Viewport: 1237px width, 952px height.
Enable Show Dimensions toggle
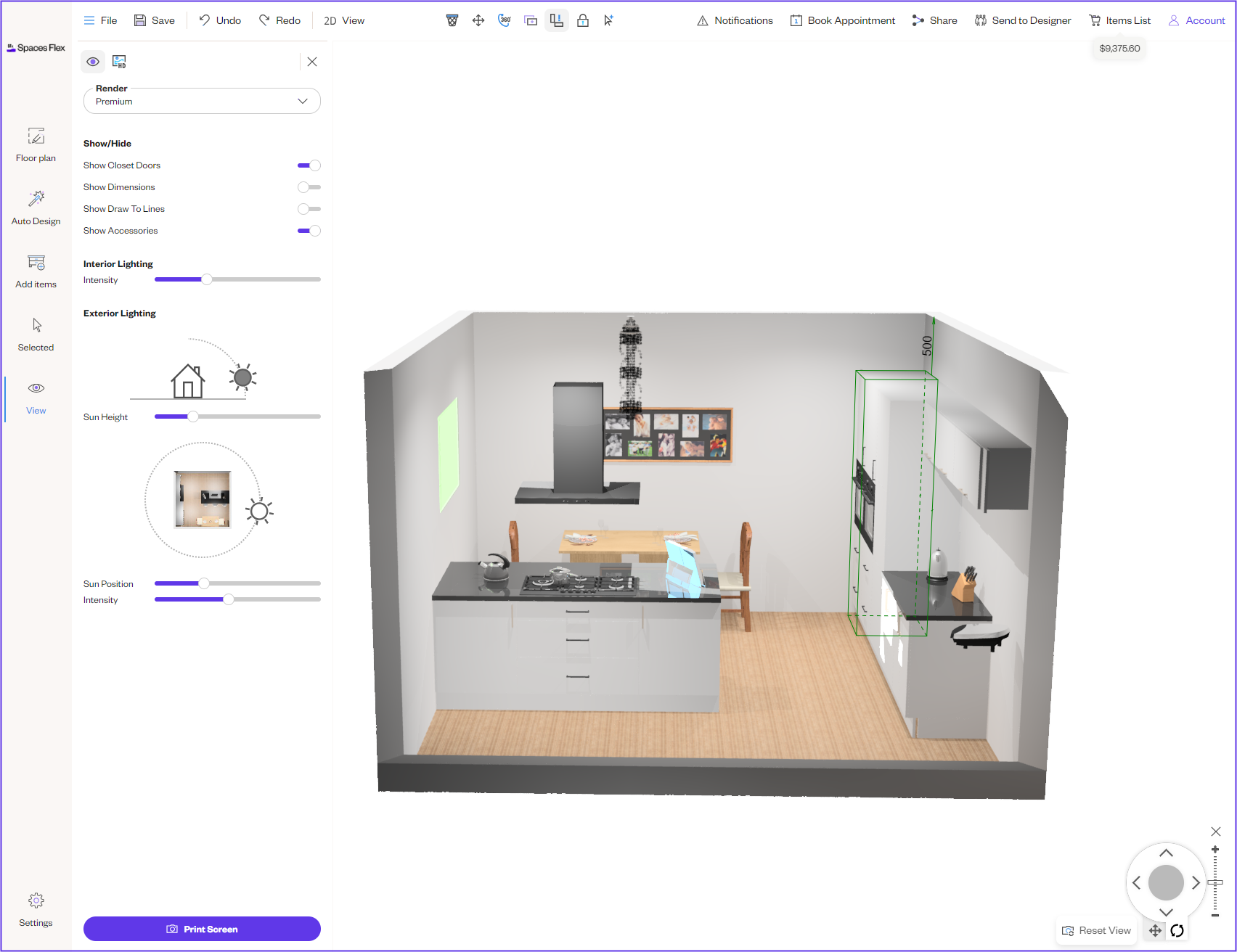(309, 187)
